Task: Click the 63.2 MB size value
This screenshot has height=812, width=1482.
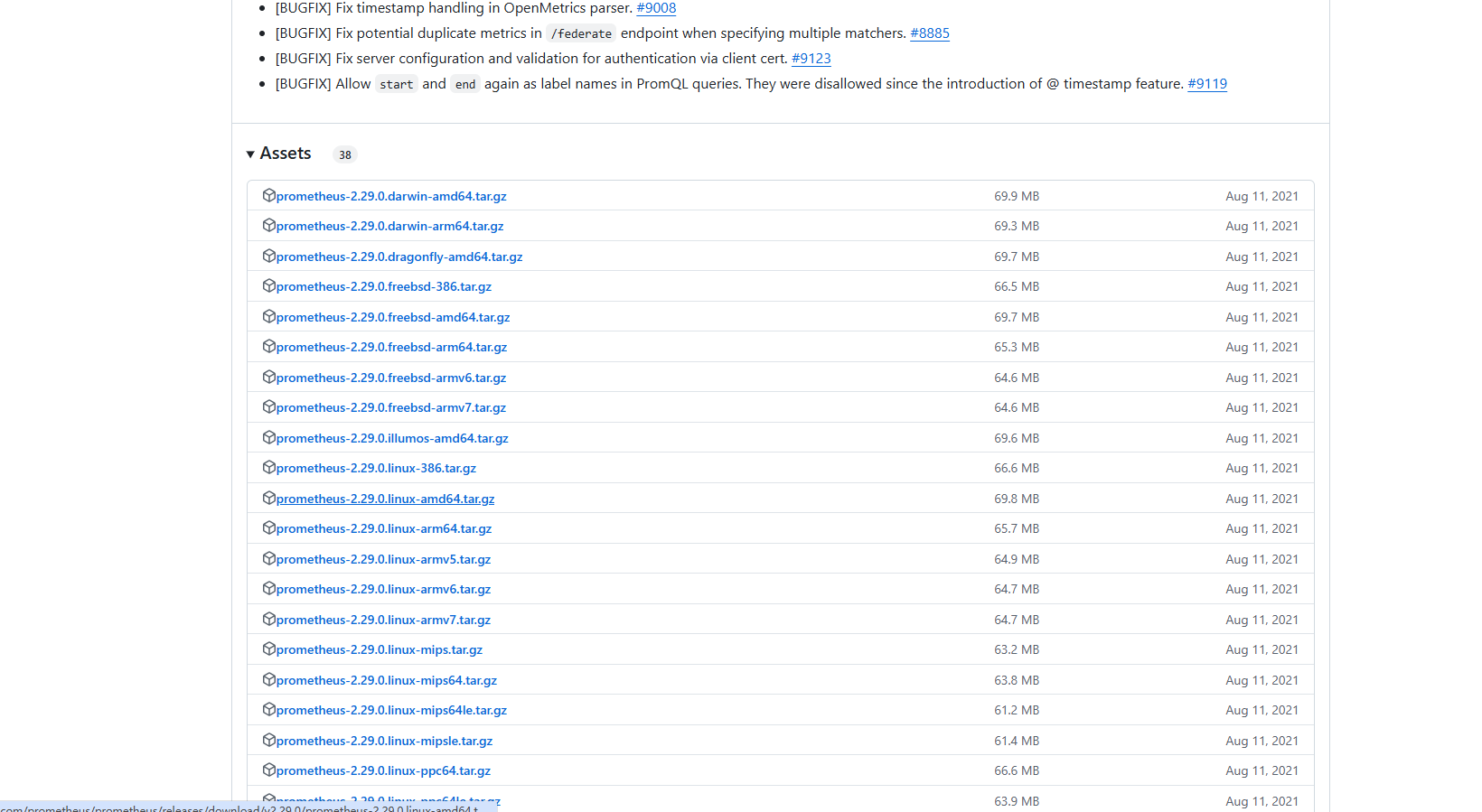Action: (x=1017, y=649)
